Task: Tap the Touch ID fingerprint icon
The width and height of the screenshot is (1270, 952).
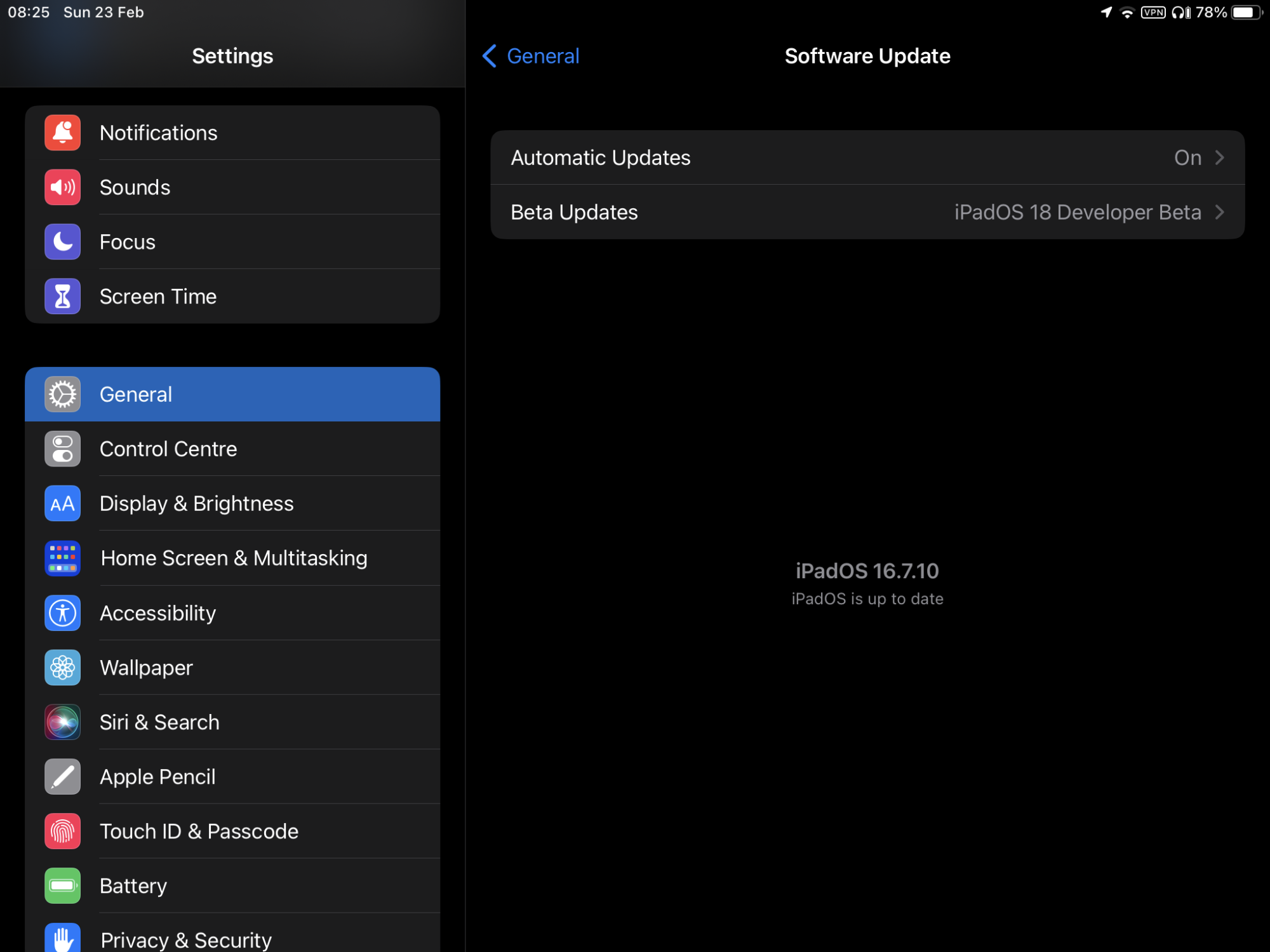Action: click(x=62, y=831)
